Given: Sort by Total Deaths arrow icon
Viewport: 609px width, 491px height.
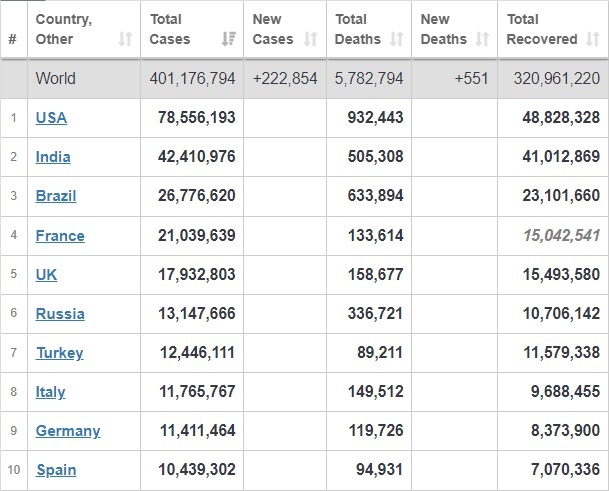Looking at the screenshot, I should coord(397,39).
